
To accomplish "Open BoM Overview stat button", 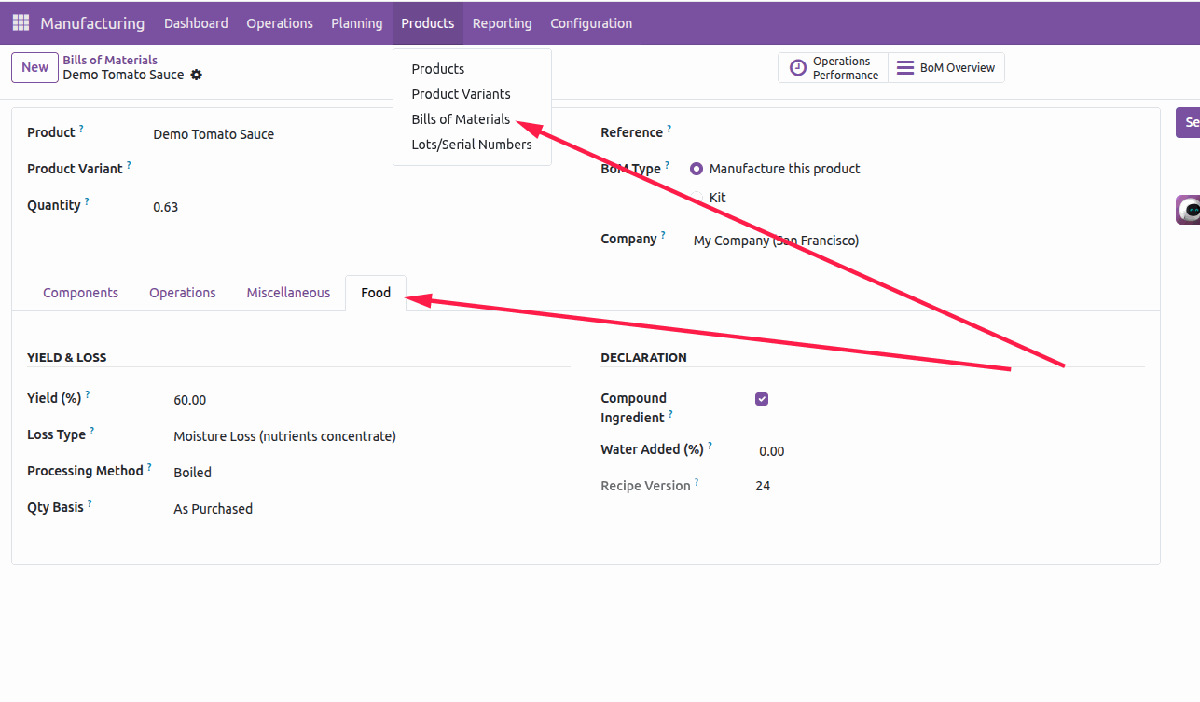I will [x=946, y=68].
